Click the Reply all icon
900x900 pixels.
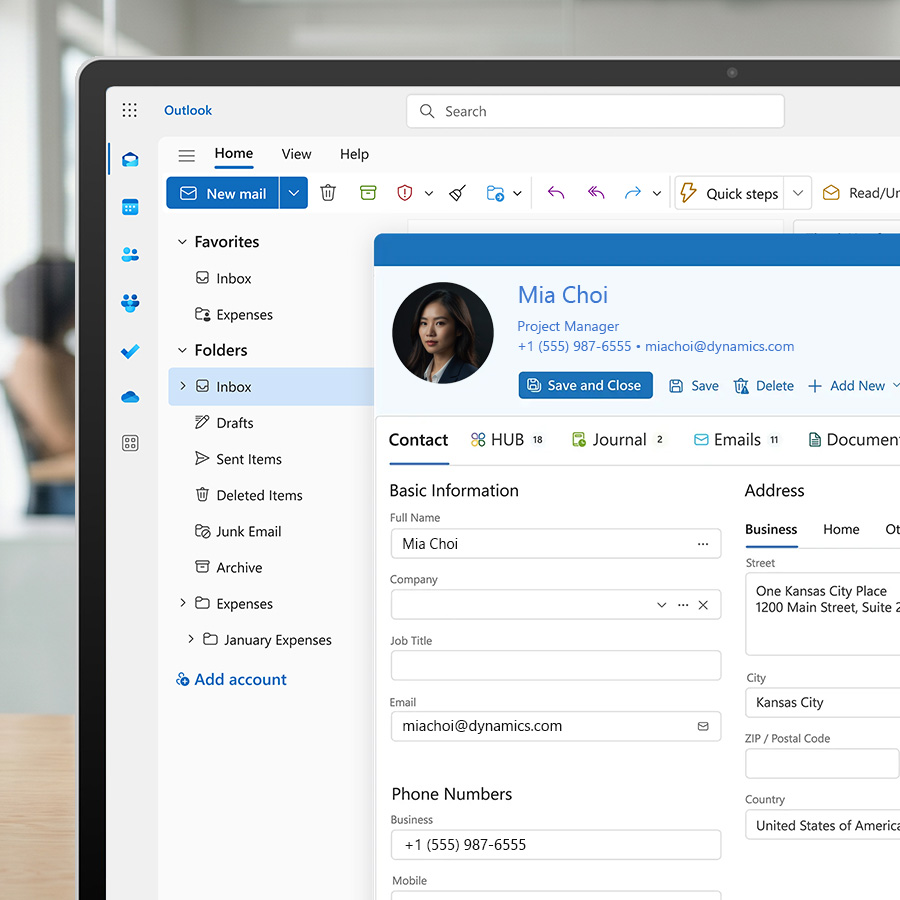click(596, 193)
